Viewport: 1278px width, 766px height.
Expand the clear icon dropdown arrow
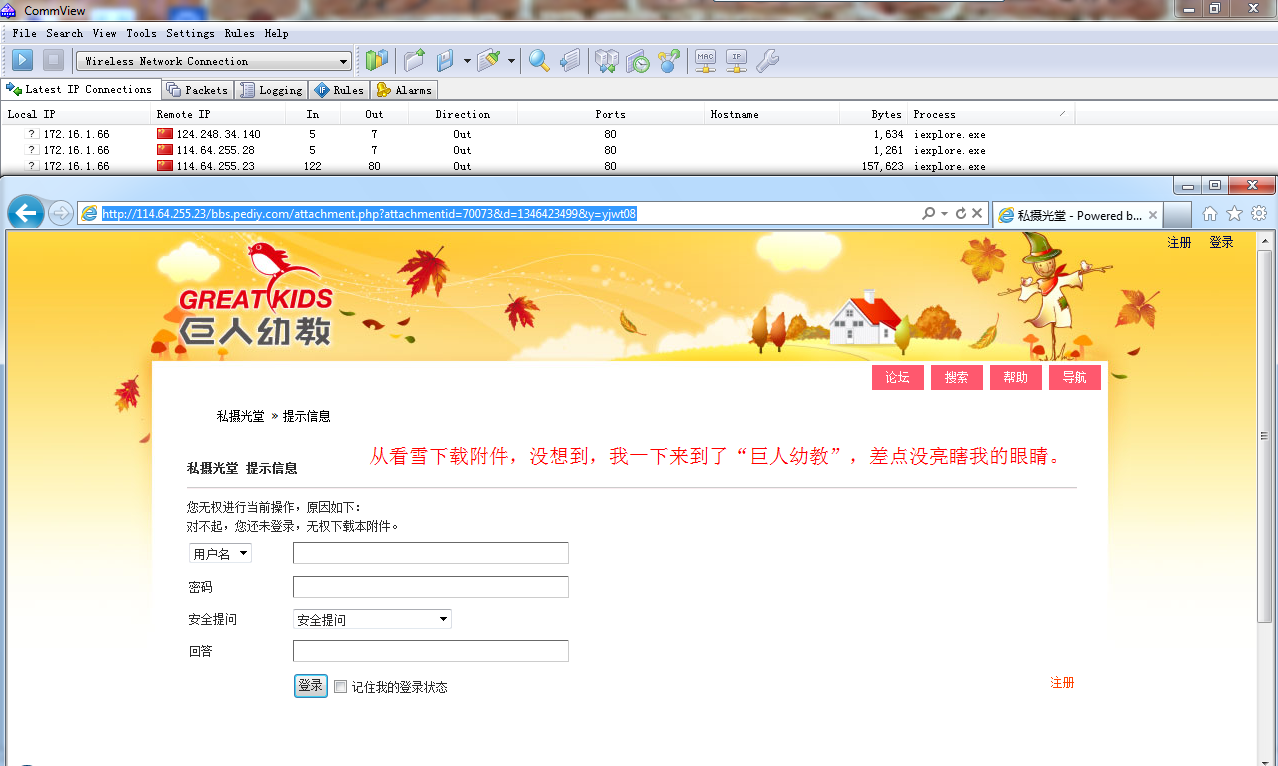pos(511,61)
